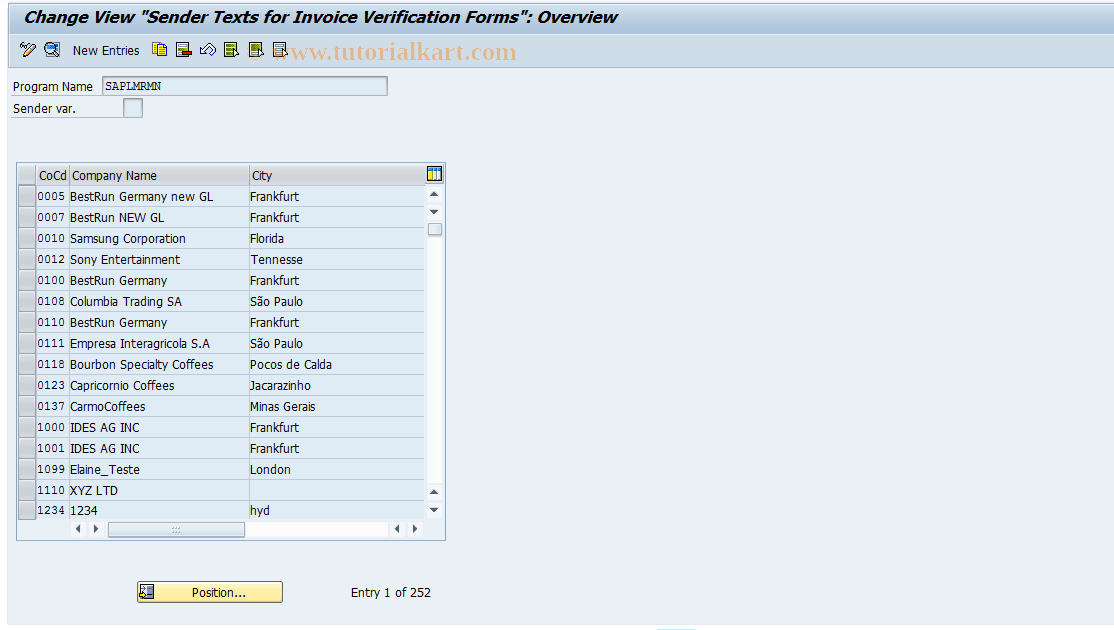Click the Undo Change icon

point(207,50)
